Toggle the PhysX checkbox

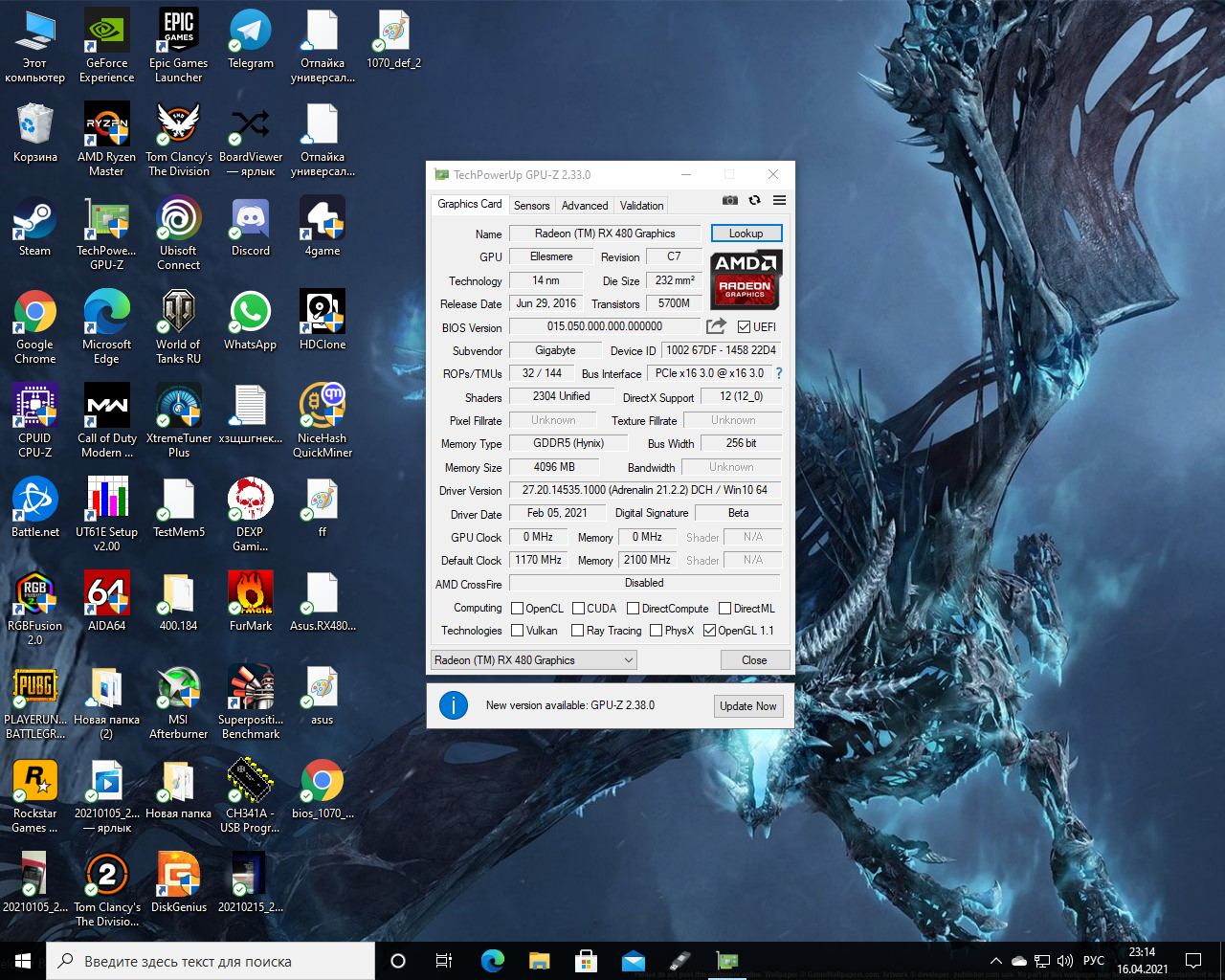[x=657, y=631]
